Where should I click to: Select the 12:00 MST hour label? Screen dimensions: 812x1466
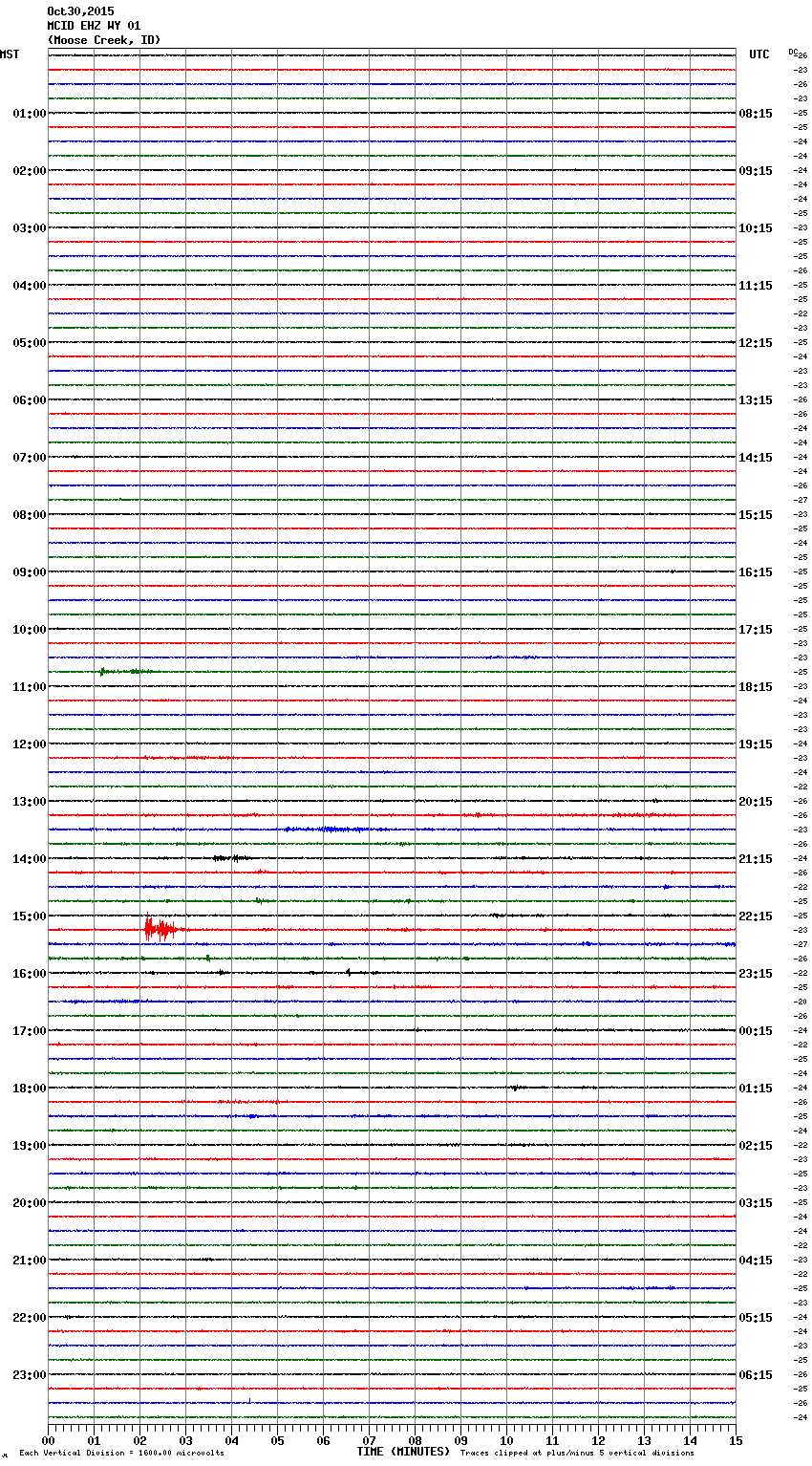pyautogui.click(x=30, y=744)
